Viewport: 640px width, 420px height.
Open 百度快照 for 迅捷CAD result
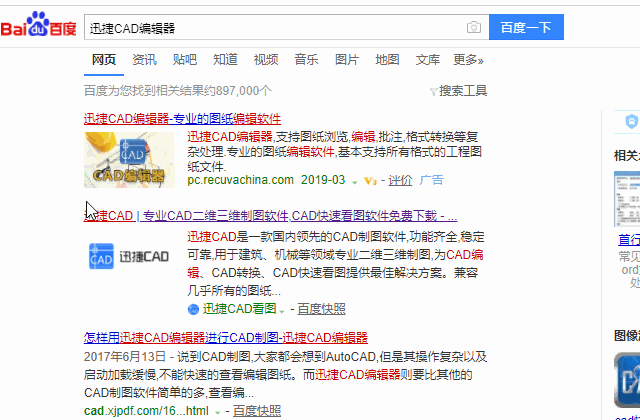[x=321, y=309]
